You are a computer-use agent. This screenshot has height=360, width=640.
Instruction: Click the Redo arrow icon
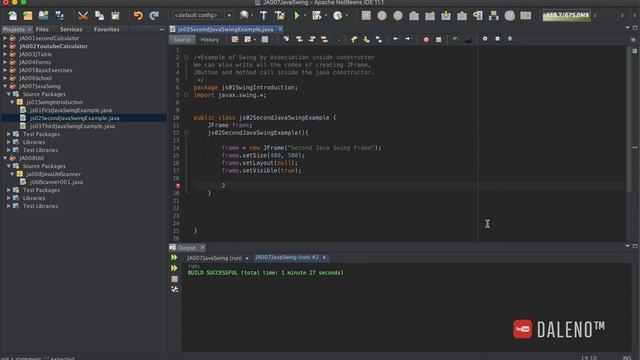[x=154, y=16]
